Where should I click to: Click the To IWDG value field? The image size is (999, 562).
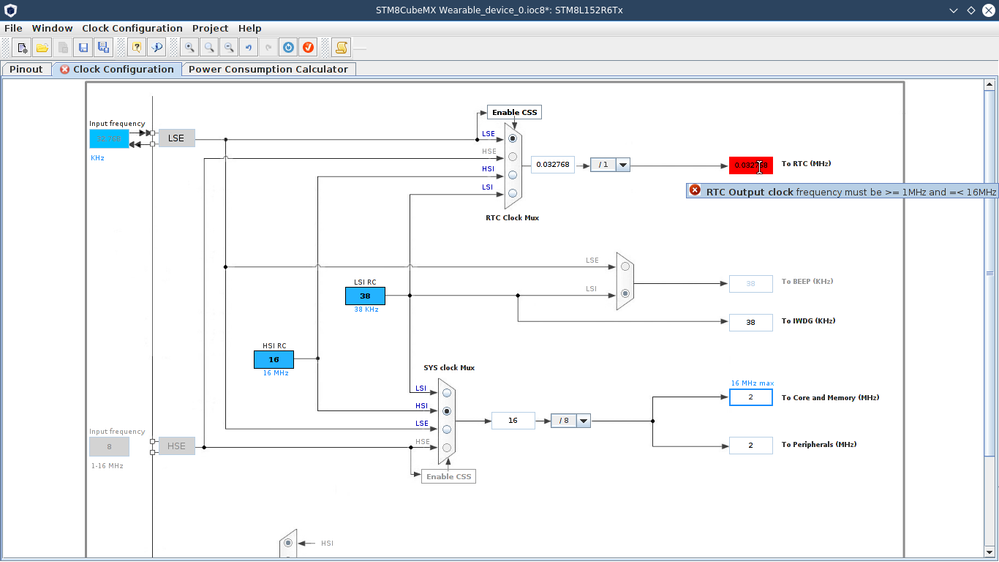751,322
